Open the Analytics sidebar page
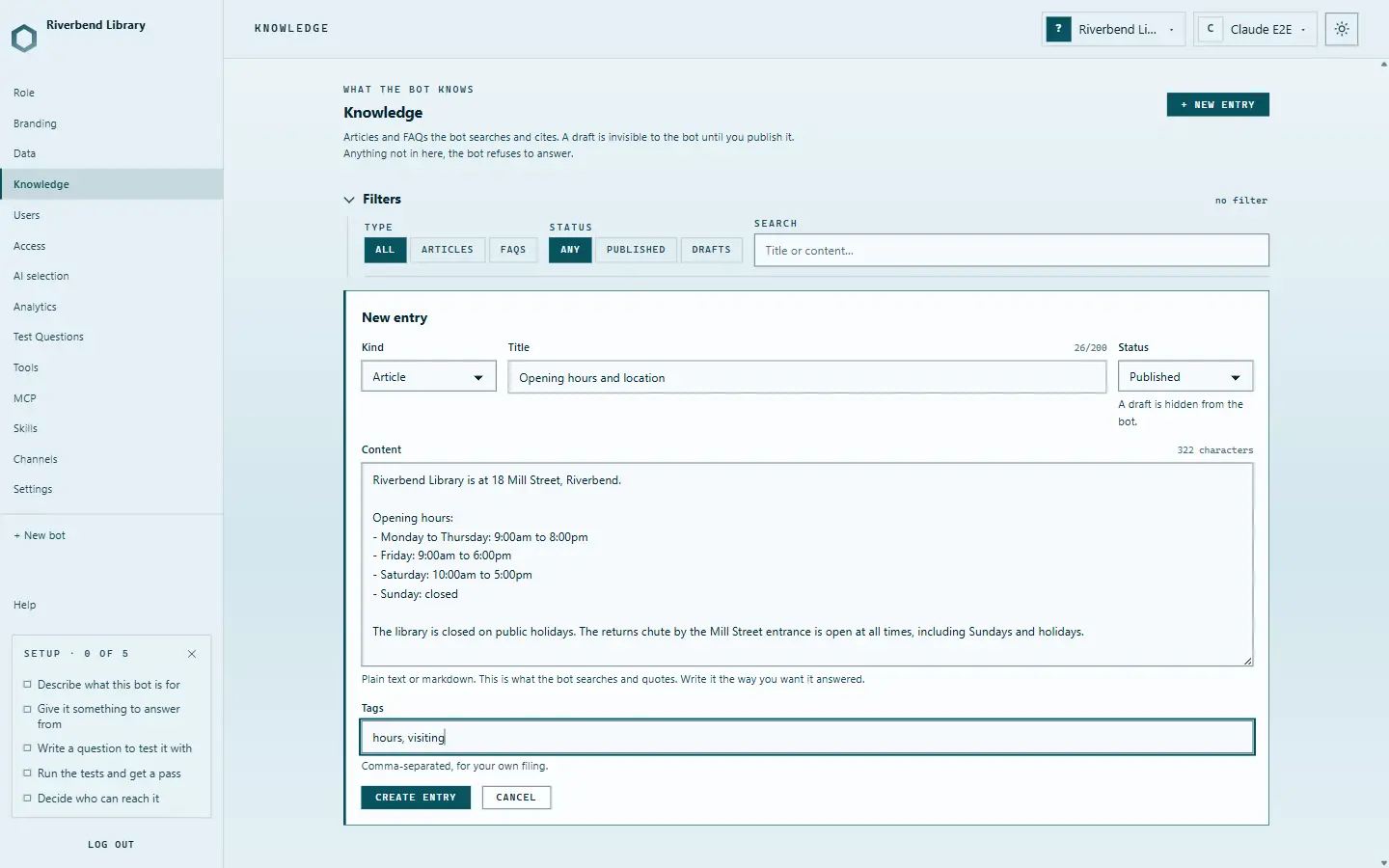This screenshot has width=1389, height=868. pyautogui.click(x=112, y=307)
